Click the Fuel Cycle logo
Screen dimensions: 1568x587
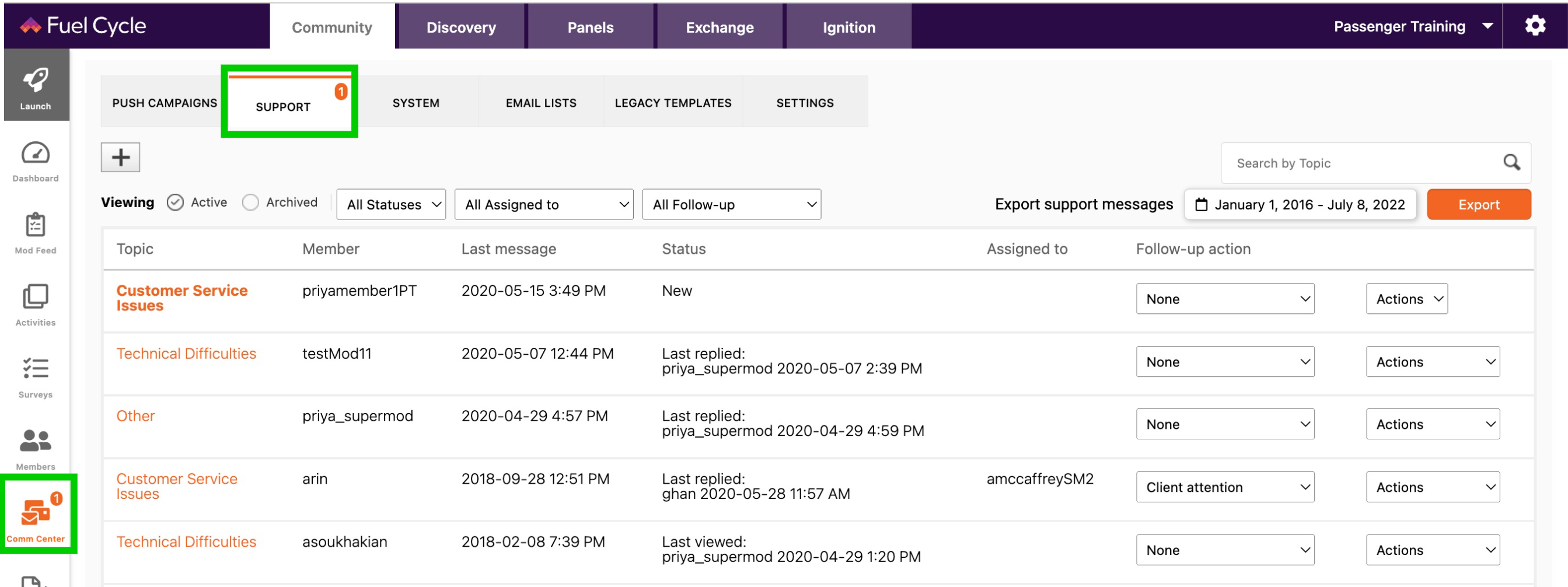83,26
